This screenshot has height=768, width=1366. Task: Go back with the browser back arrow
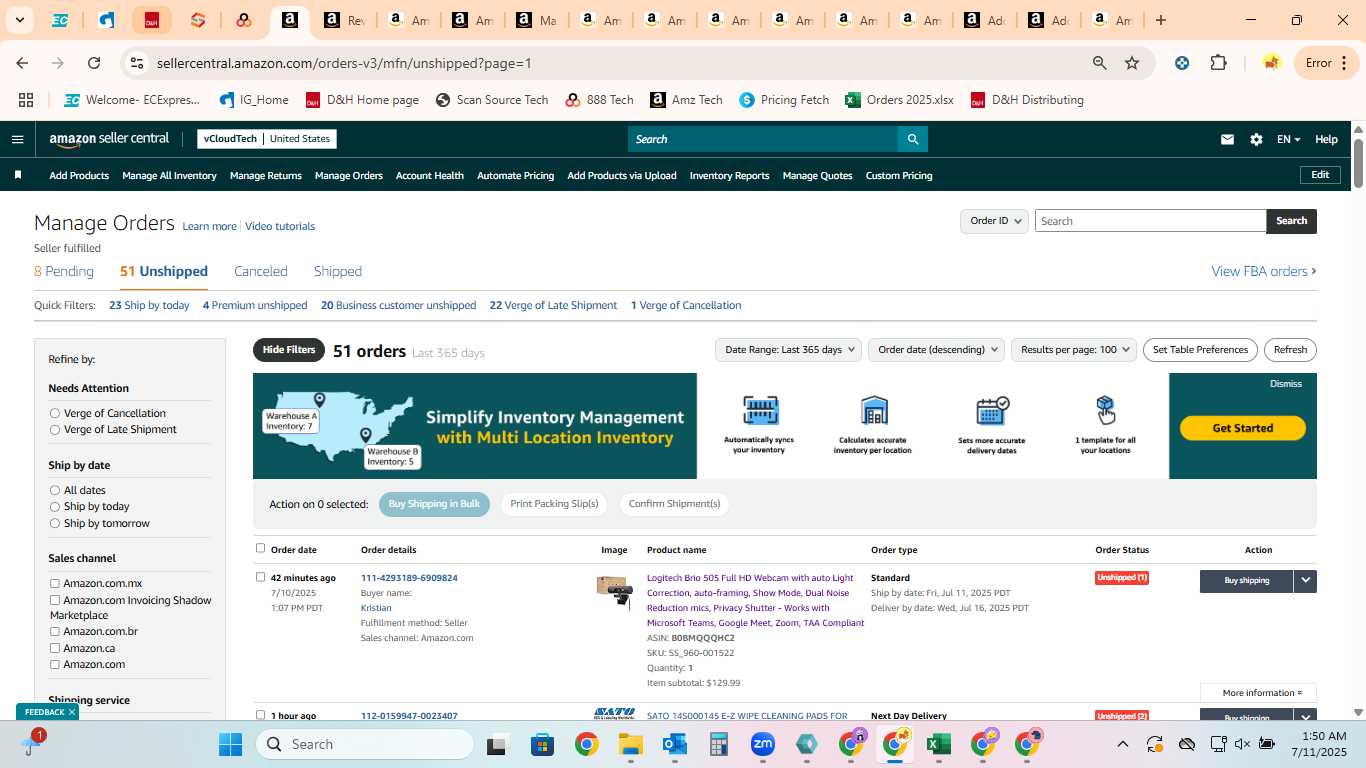(22, 63)
